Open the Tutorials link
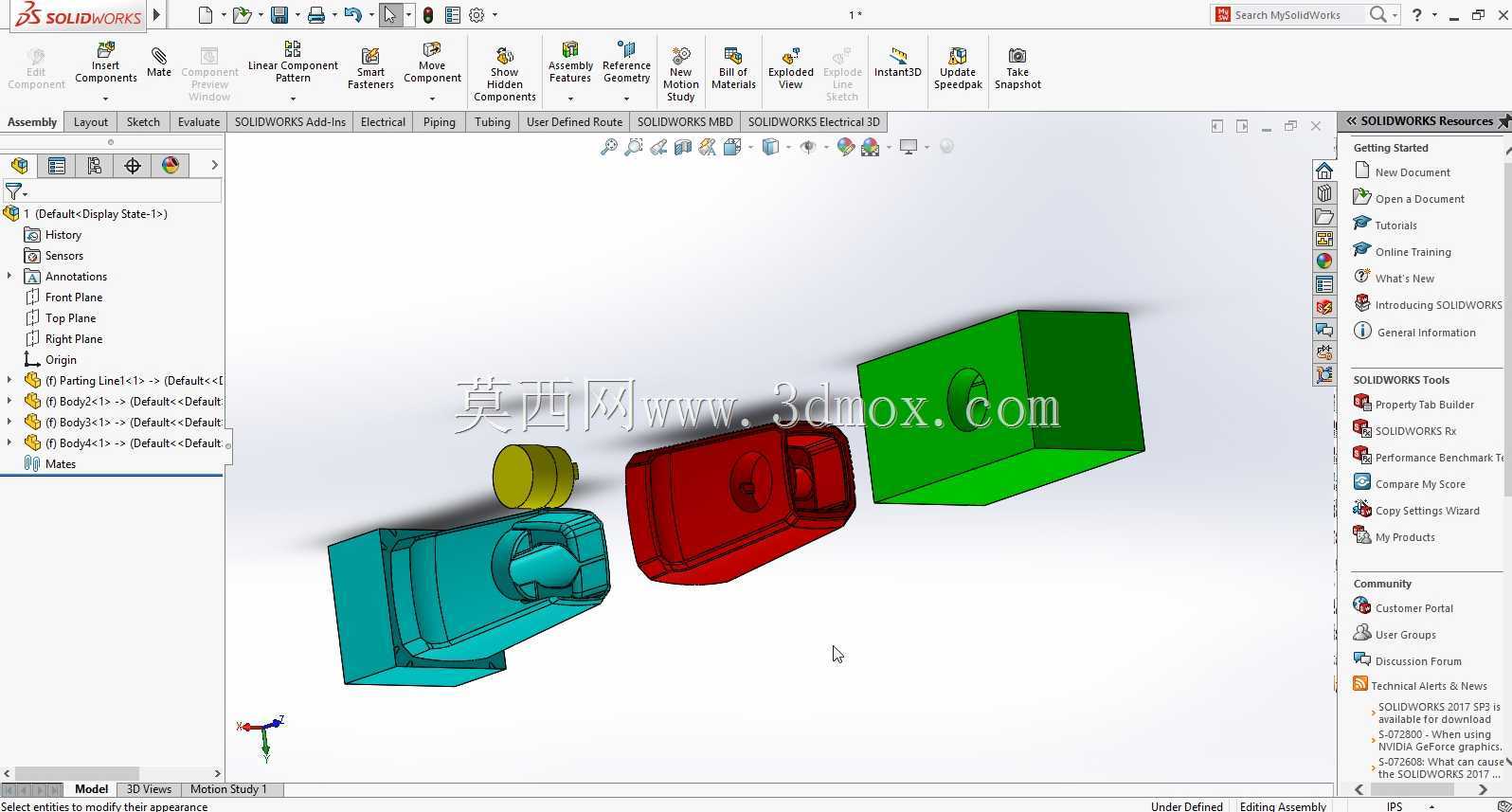The image size is (1512, 812). tap(1395, 226)
